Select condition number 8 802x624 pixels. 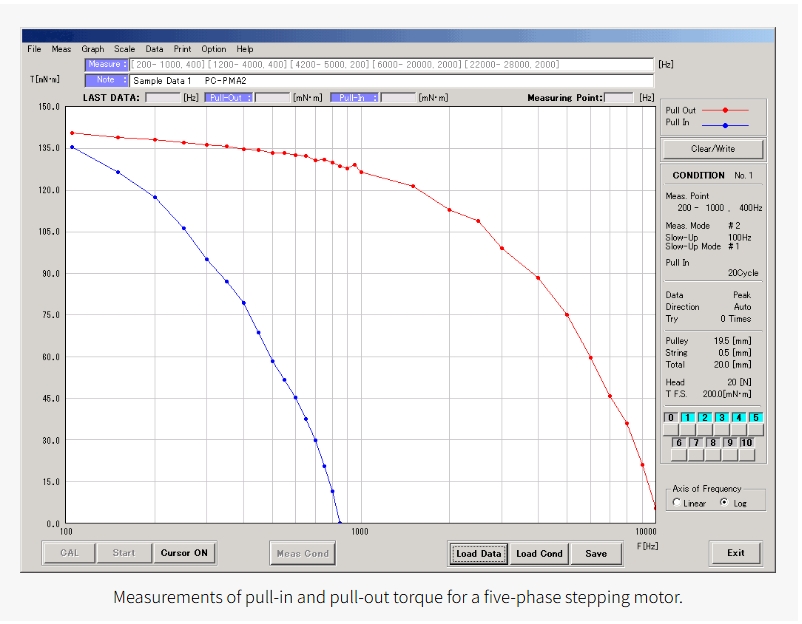[x=712, y=442]
